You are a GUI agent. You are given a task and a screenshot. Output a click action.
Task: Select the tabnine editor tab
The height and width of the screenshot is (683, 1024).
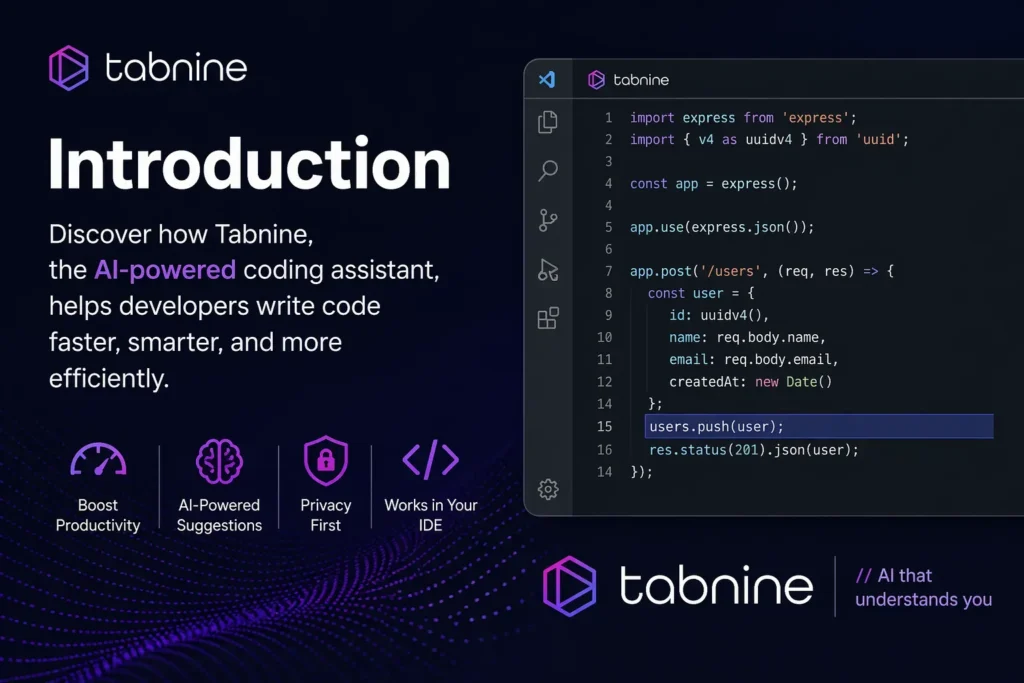tap(628, 80)
